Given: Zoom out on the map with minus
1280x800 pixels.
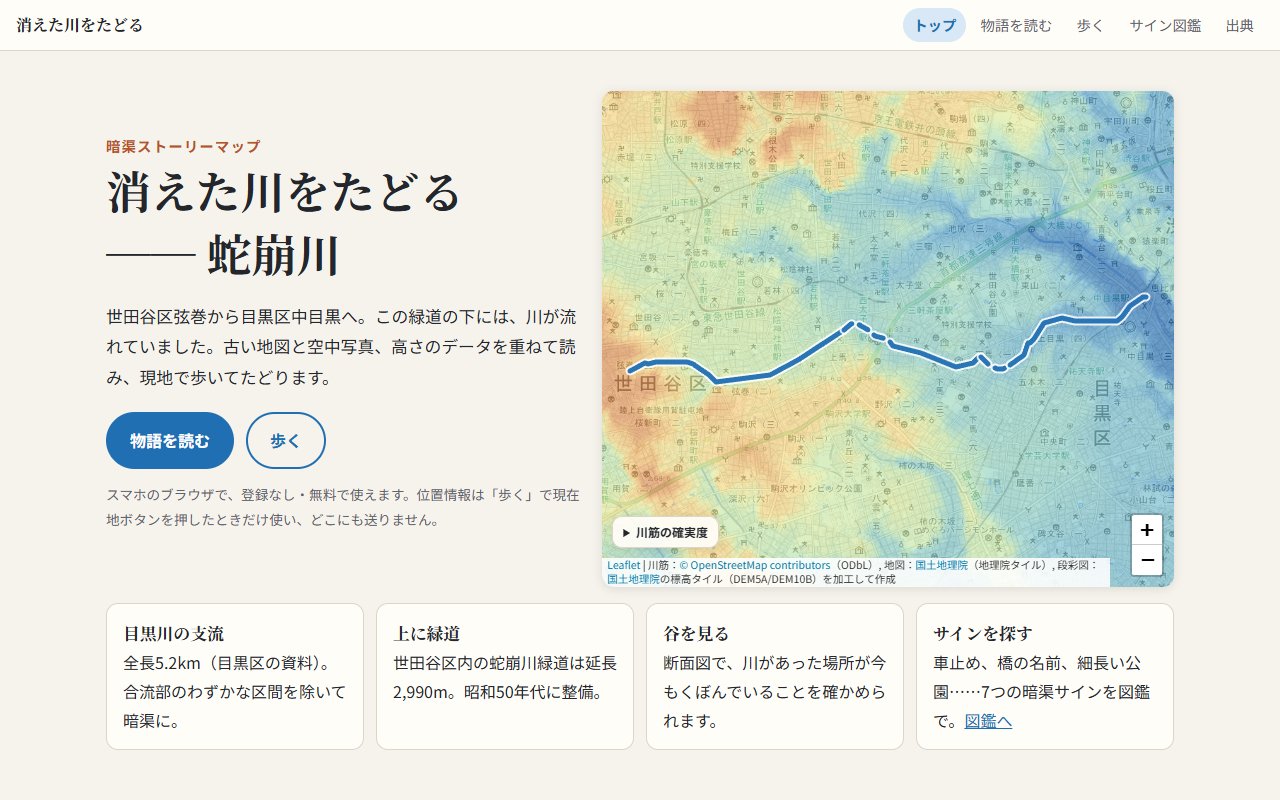Looking at the screenshot, I should [x=1147, y=560].
